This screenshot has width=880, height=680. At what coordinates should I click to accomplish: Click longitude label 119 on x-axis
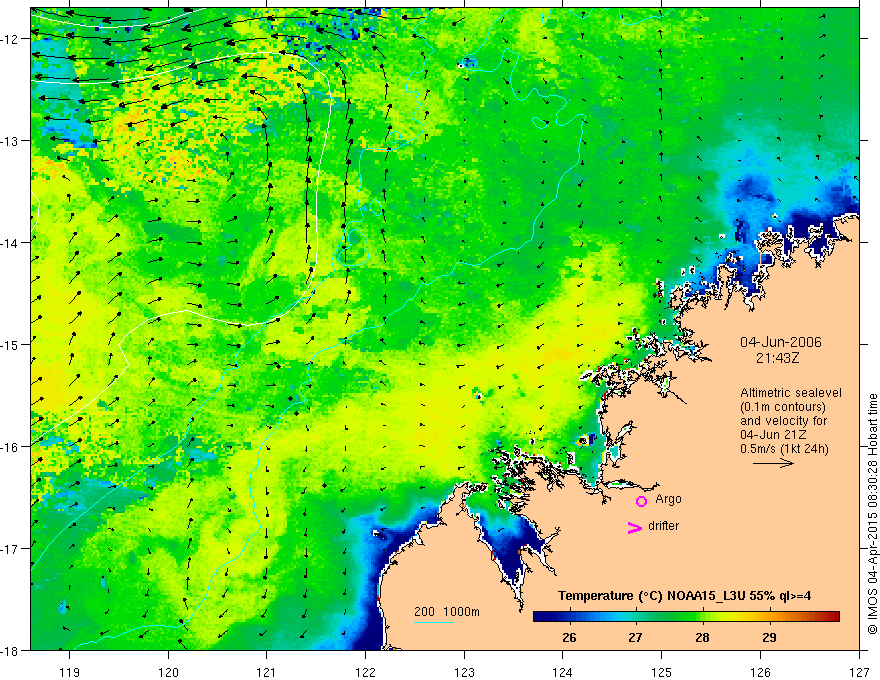(x=70, y=672)
